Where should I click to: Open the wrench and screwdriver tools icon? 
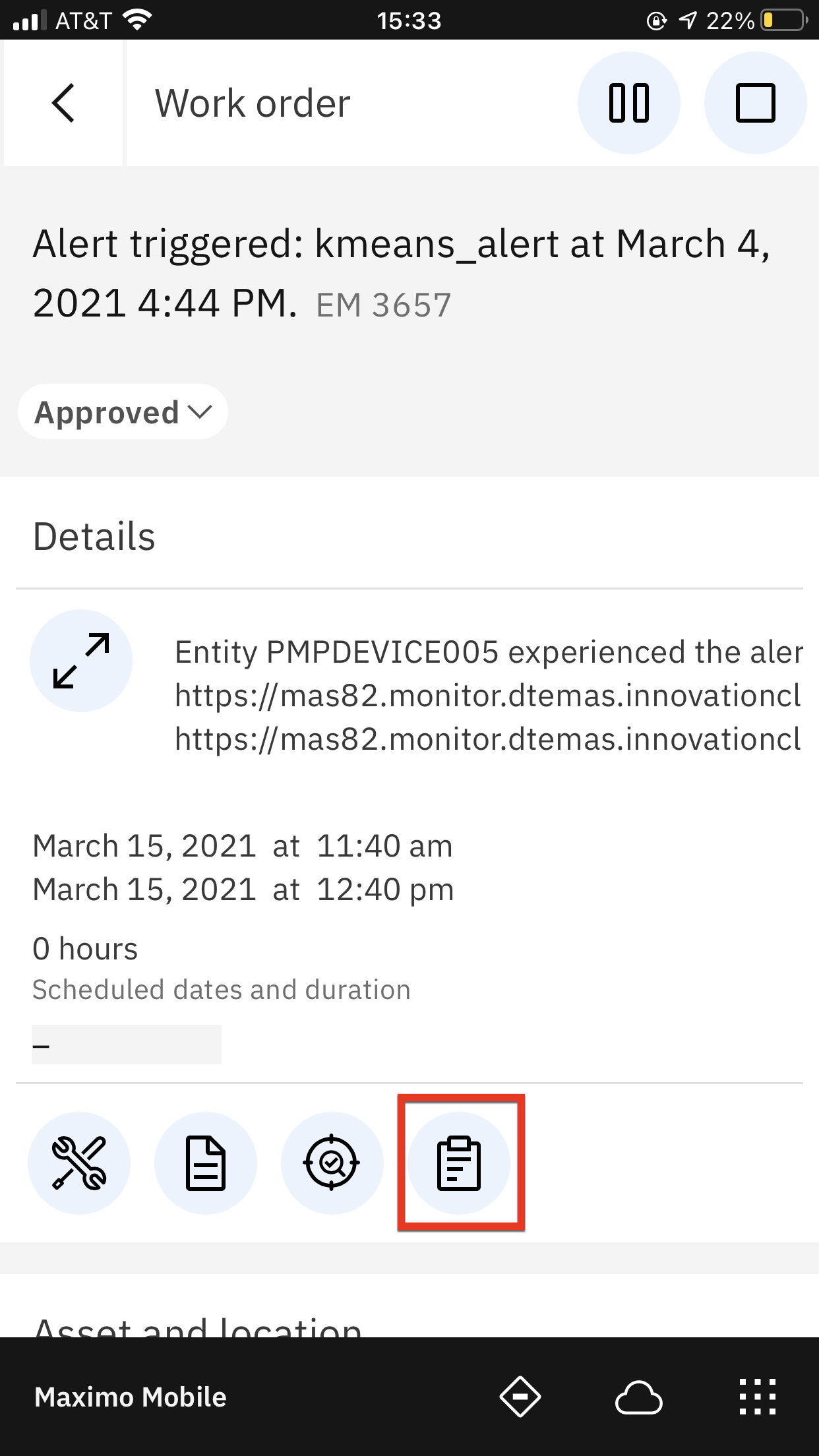click(x=79, y=1163)
